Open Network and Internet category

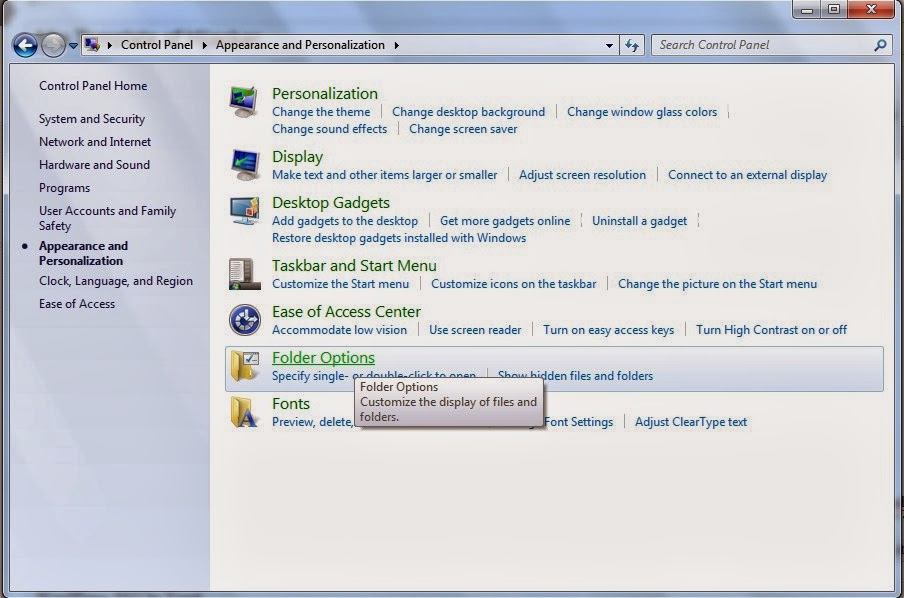95,142
